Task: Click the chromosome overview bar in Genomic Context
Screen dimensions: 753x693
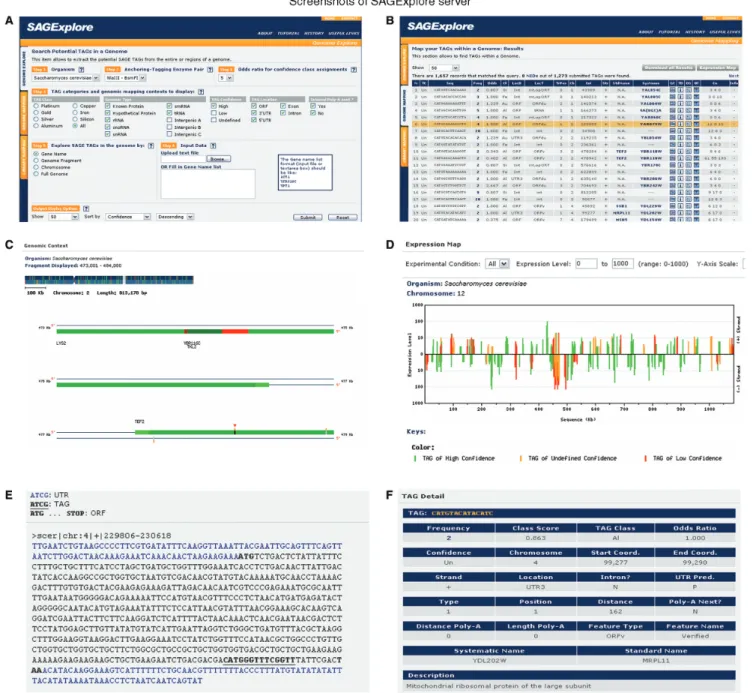Action: click(x=109, y=280)
